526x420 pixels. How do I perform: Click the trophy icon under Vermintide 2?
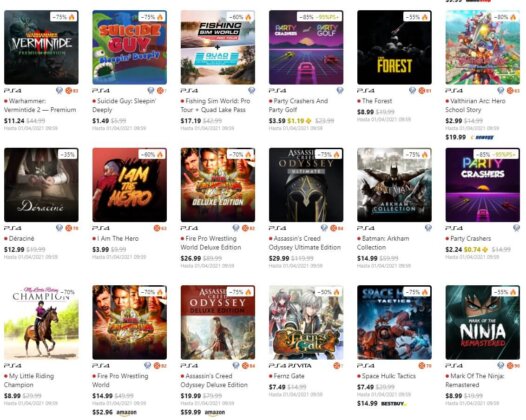click(59, 91)
